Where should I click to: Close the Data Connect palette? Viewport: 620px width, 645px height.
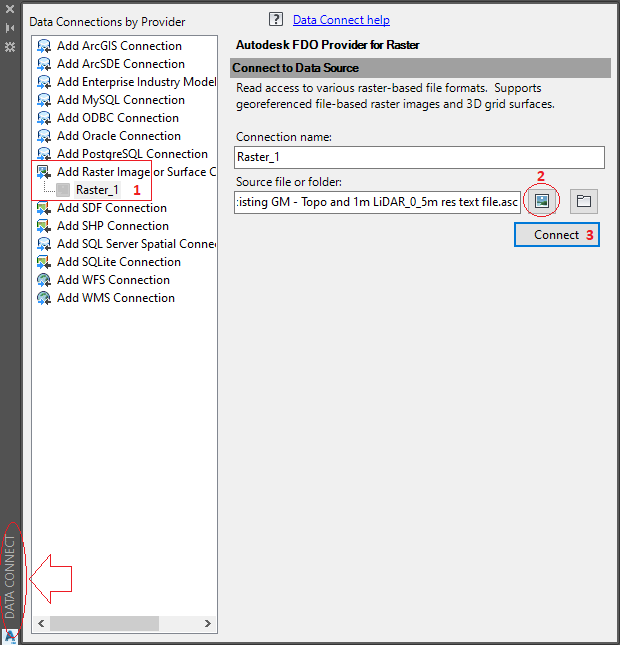pos(10,9)
